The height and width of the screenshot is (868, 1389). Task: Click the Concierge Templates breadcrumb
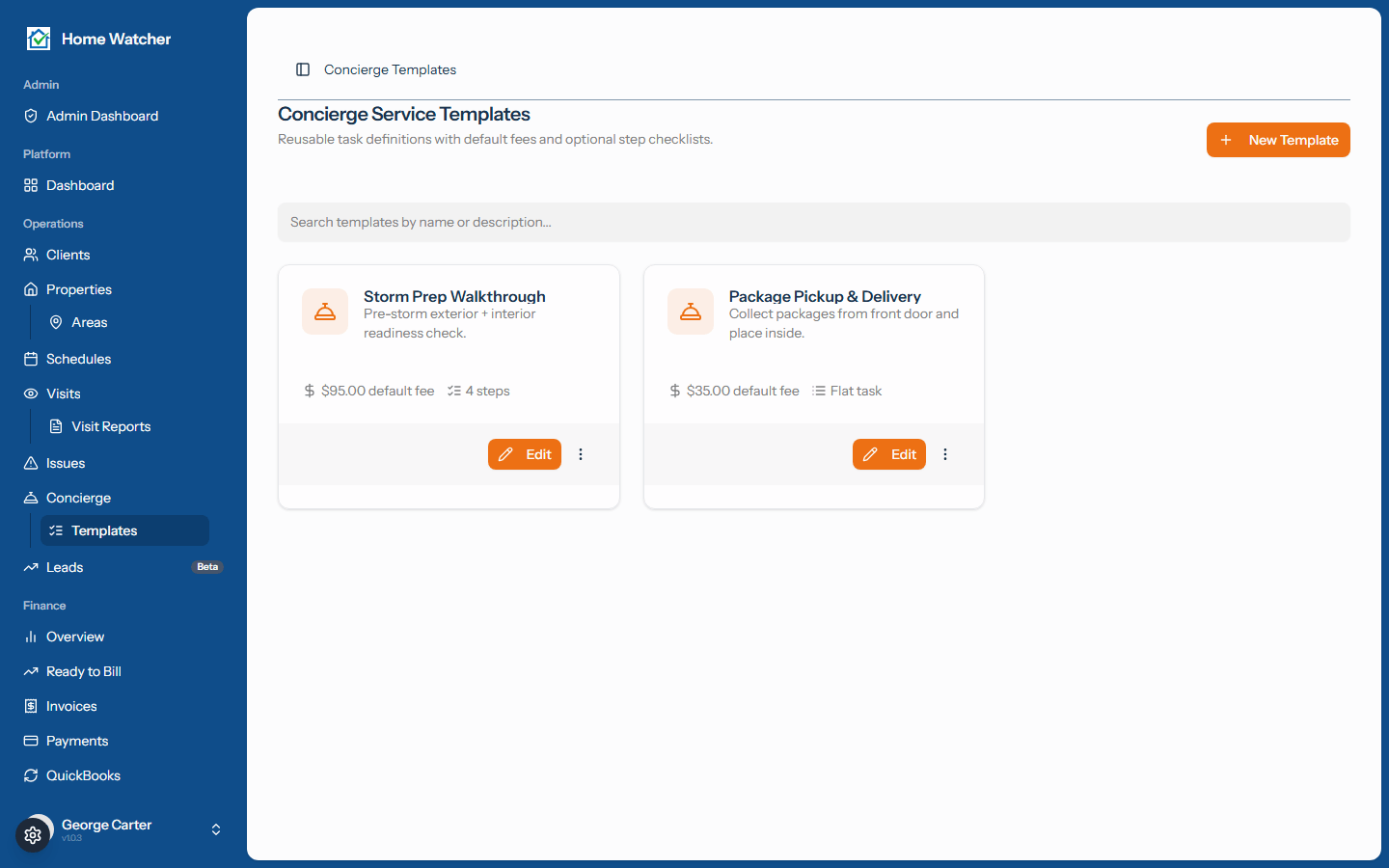[390, 69]
